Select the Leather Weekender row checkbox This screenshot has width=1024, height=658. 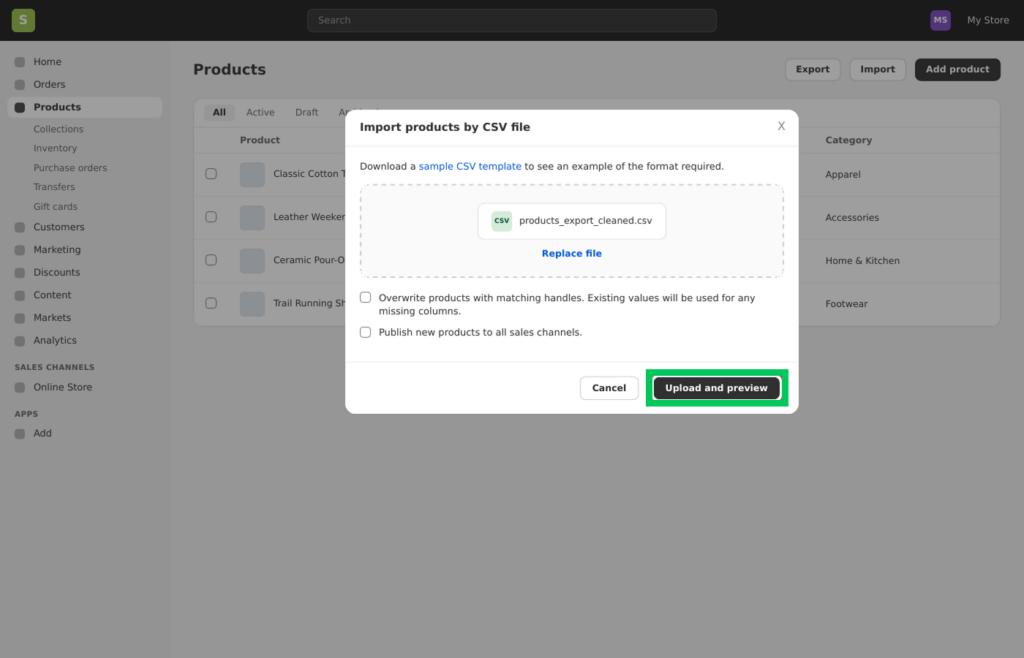tap(211, 217)
